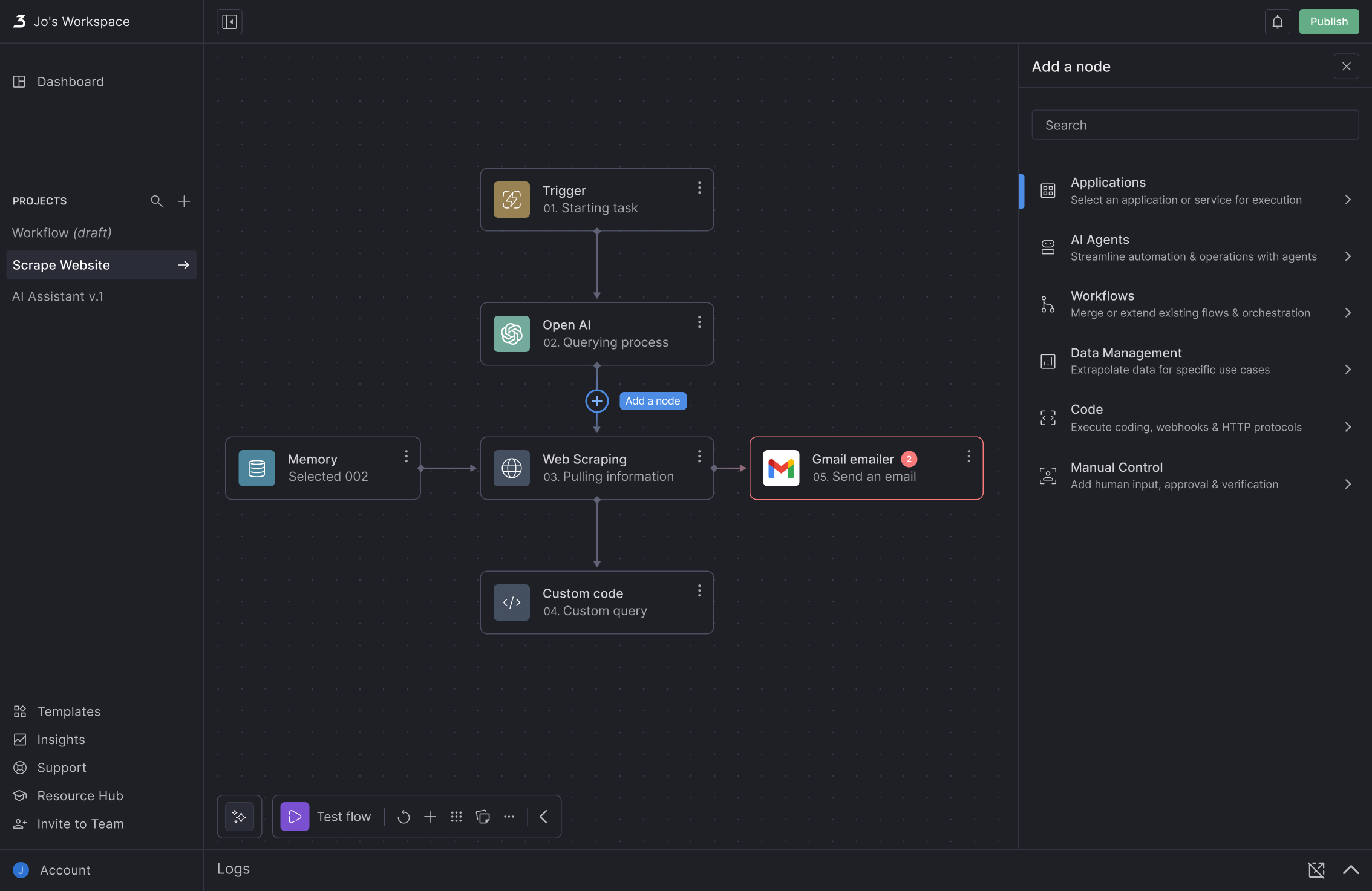This screenshot has width=1372, height=891.
Task: Run the Test flow button
Action: click(327, 817)
